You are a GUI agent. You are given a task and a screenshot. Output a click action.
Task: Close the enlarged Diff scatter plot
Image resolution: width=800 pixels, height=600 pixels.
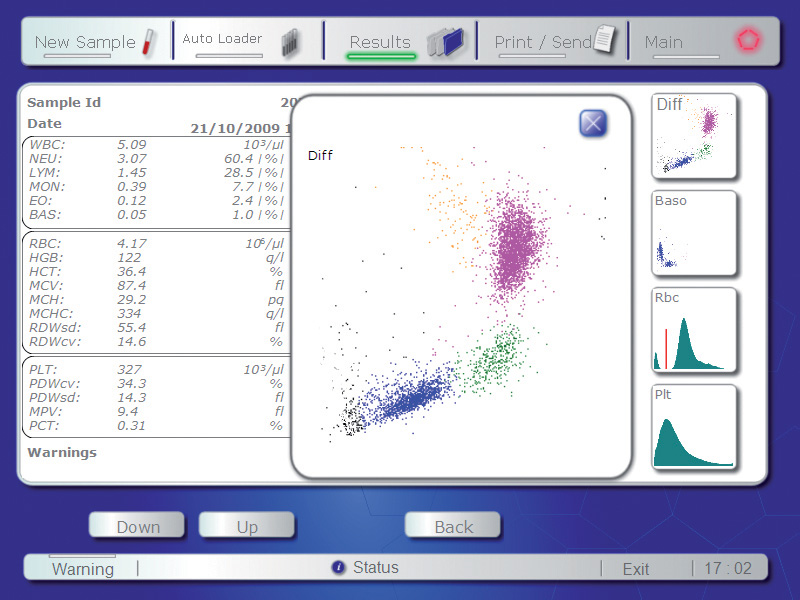(593, 123)
